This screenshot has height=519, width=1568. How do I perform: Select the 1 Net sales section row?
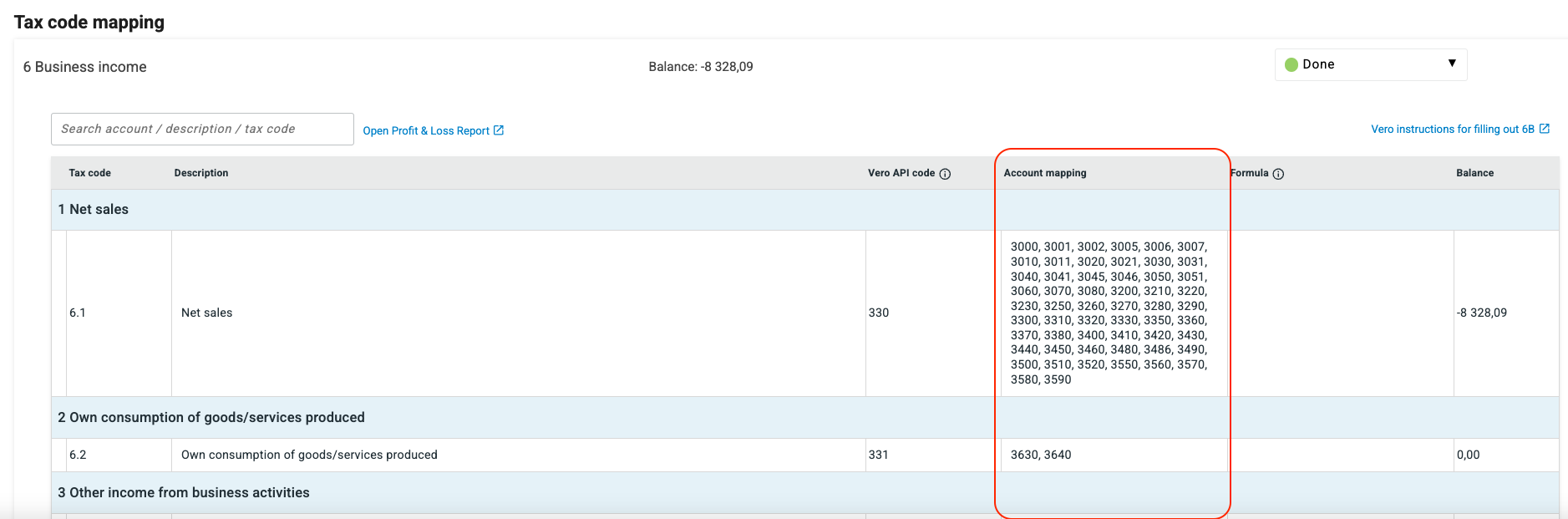pyautogui.click(x=805, y=210)
